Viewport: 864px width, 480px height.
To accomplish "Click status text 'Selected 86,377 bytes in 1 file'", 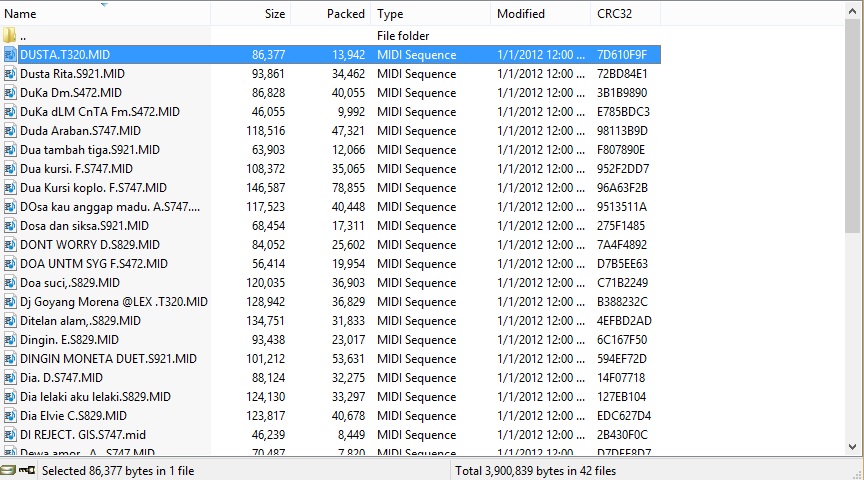I will tap(118, 471).
